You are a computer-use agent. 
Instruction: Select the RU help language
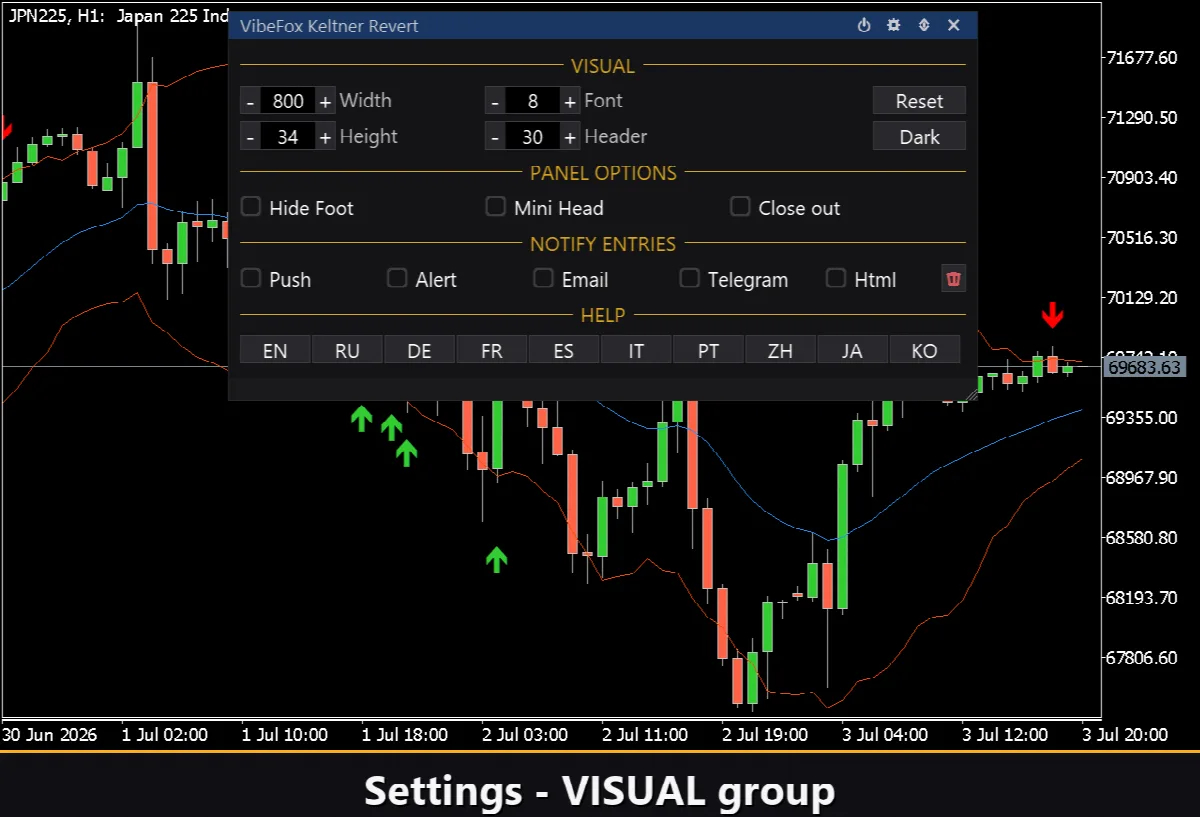(x=347, y=350)
